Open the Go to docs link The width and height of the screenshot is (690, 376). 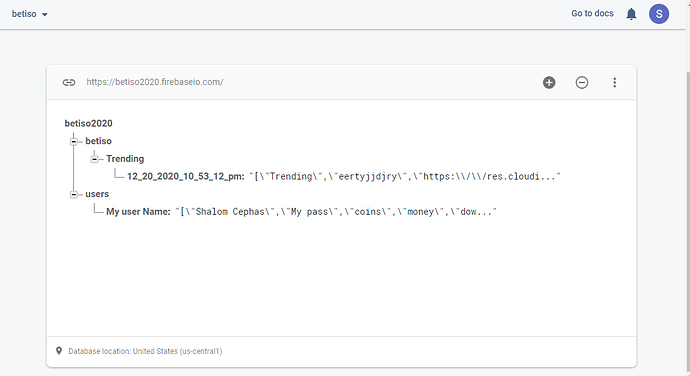592,14
